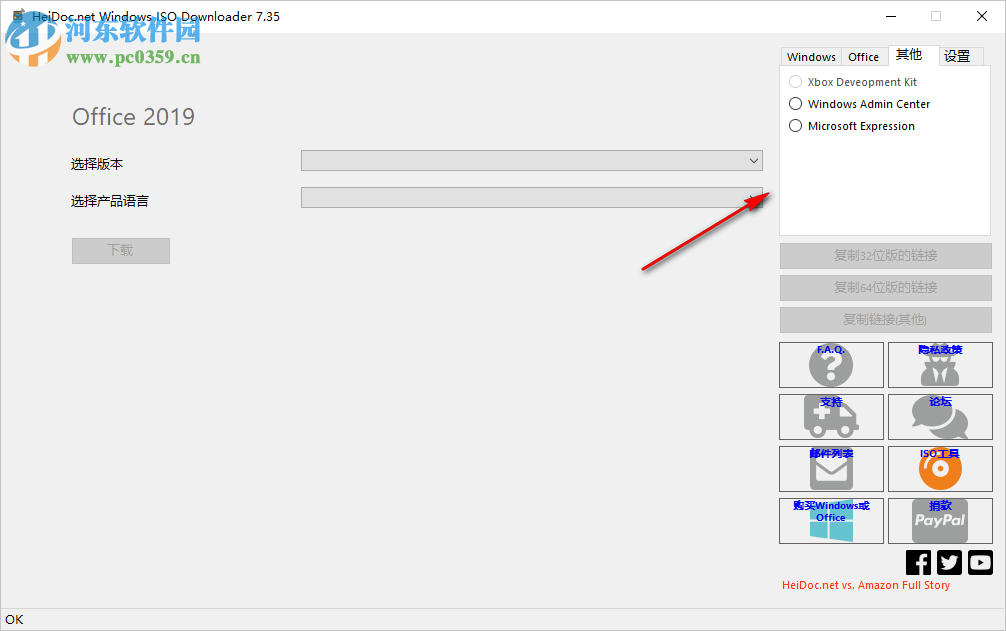This screenshot has height=631, width=1006.
Task: Click the 捐款 PayPal donate icon
Action: click(x=940, y=521)
